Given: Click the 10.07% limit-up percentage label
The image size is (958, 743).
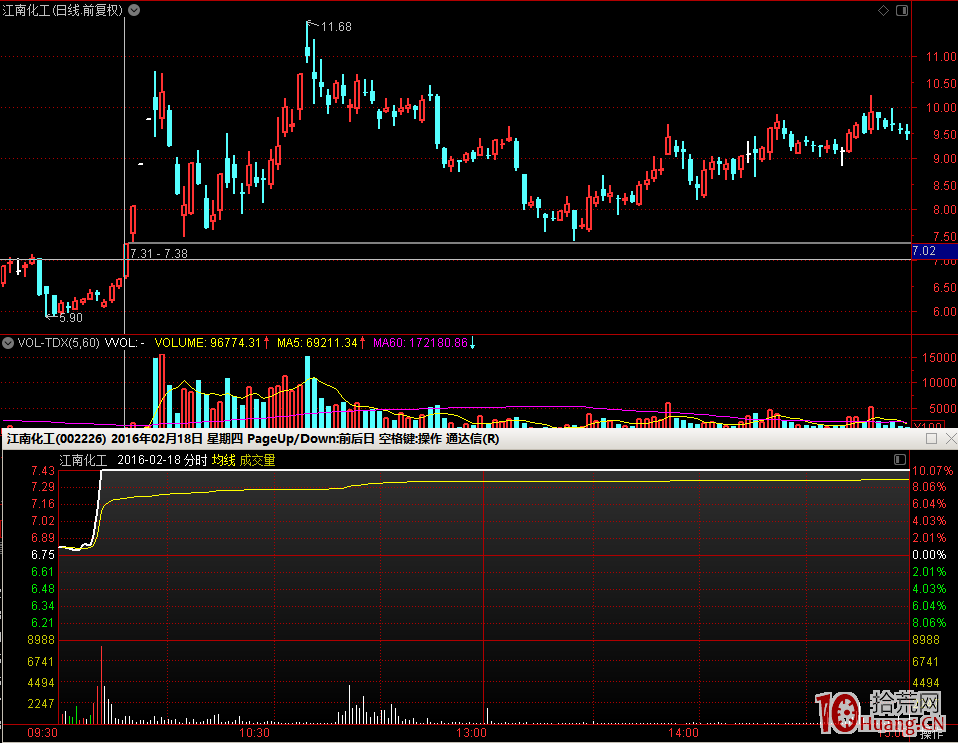Looking at the screenshot, I should [x=932, y=471].
